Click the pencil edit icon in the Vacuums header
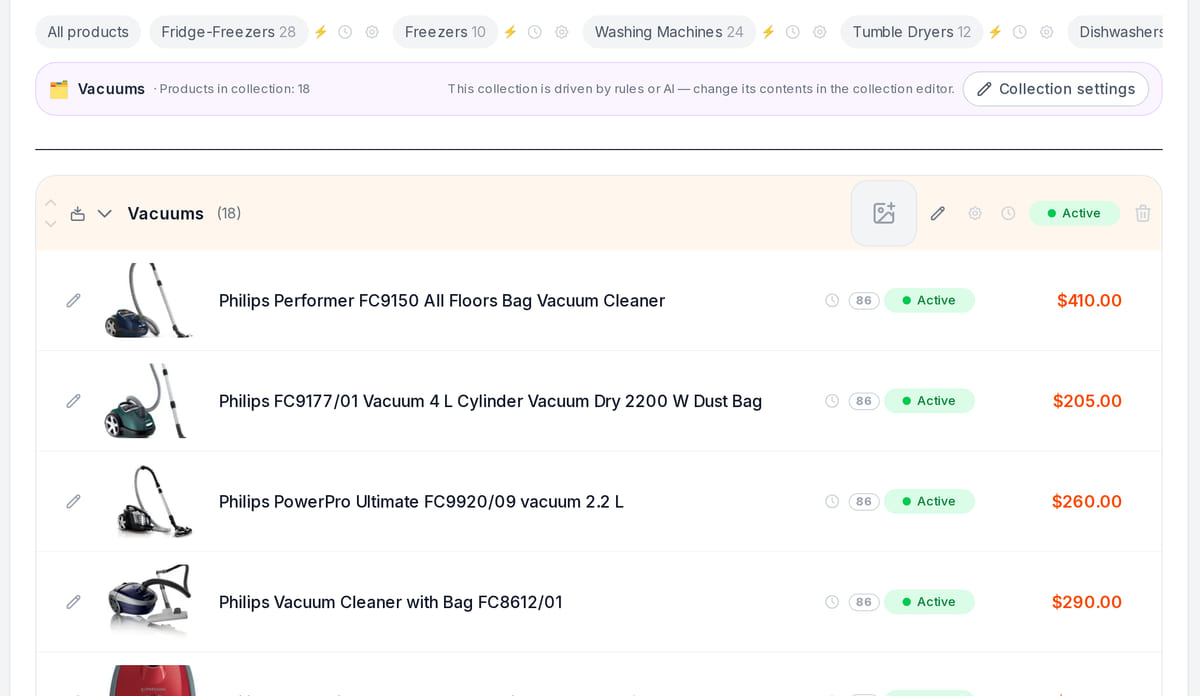 (x=938, y=213)
